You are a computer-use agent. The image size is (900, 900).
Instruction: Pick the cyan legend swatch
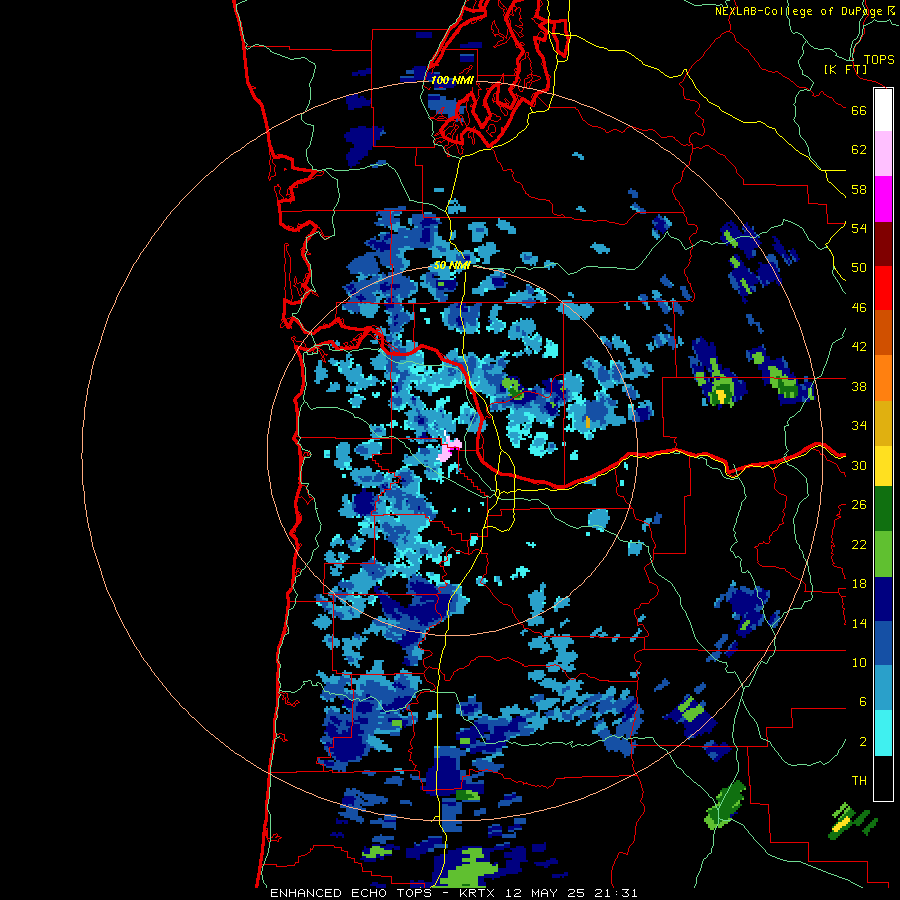tap(883, 733)
